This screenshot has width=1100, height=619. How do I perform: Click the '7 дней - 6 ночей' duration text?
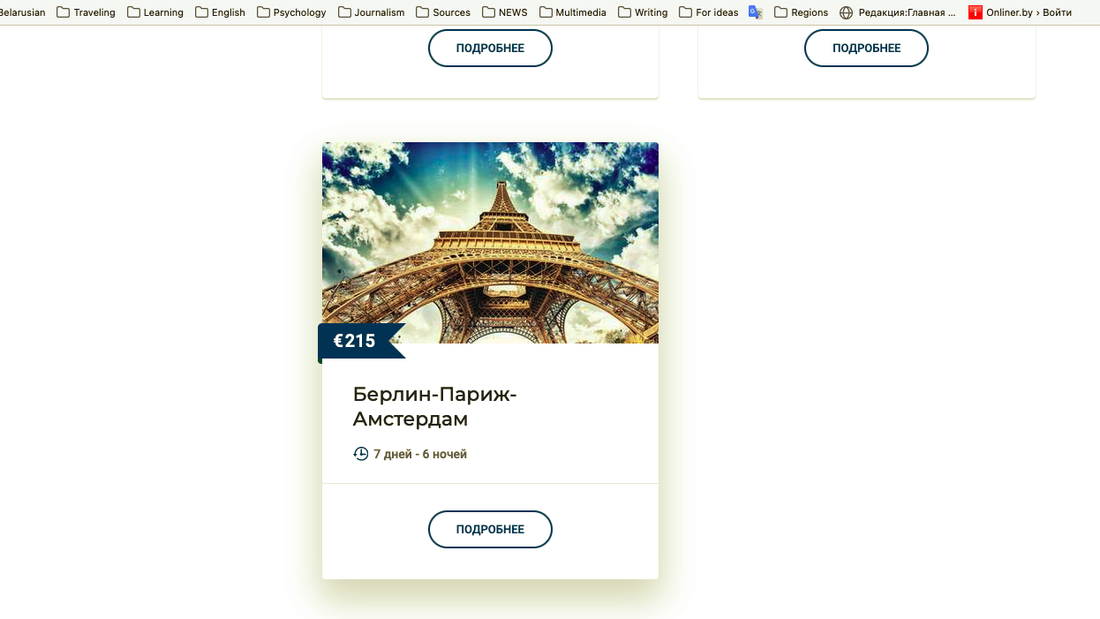(x=420, y=454)
